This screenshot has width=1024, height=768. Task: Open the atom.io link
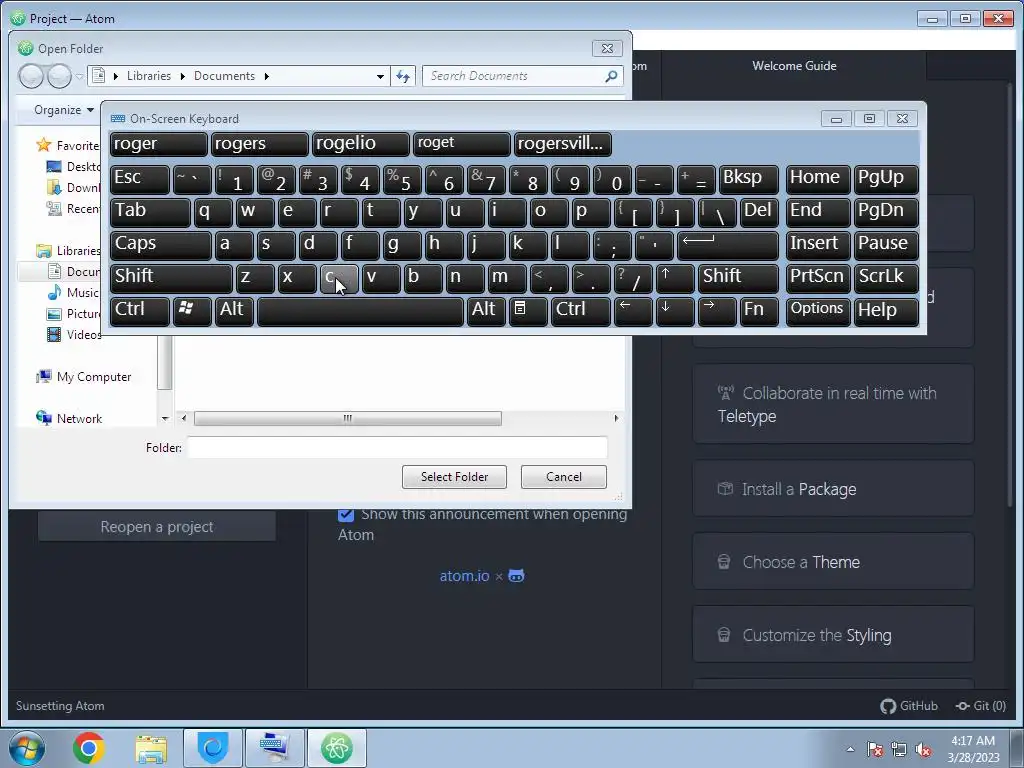[x=464, y=576]
